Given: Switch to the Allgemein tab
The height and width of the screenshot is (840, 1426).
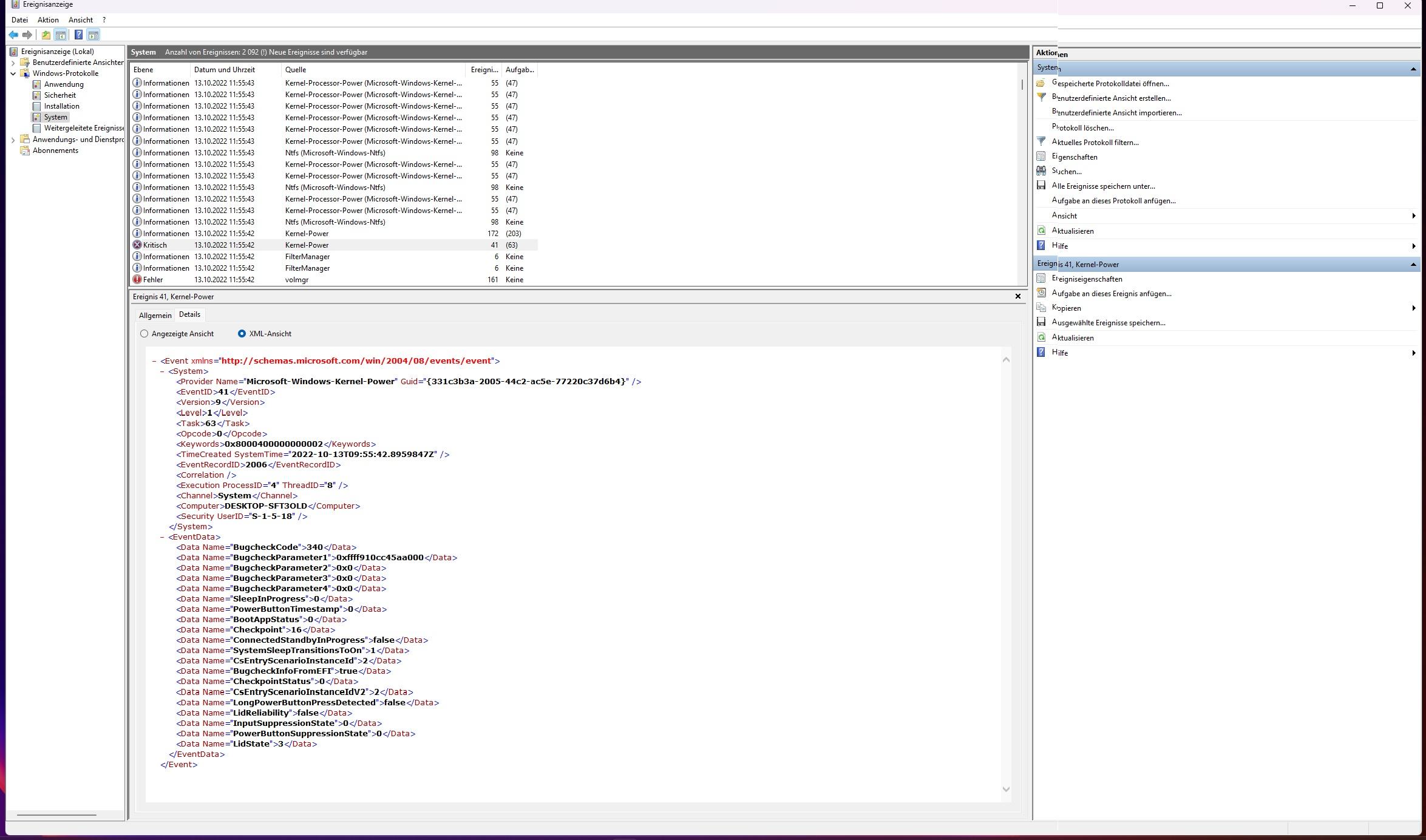Looking at the screenshot, I should (155, 316).
